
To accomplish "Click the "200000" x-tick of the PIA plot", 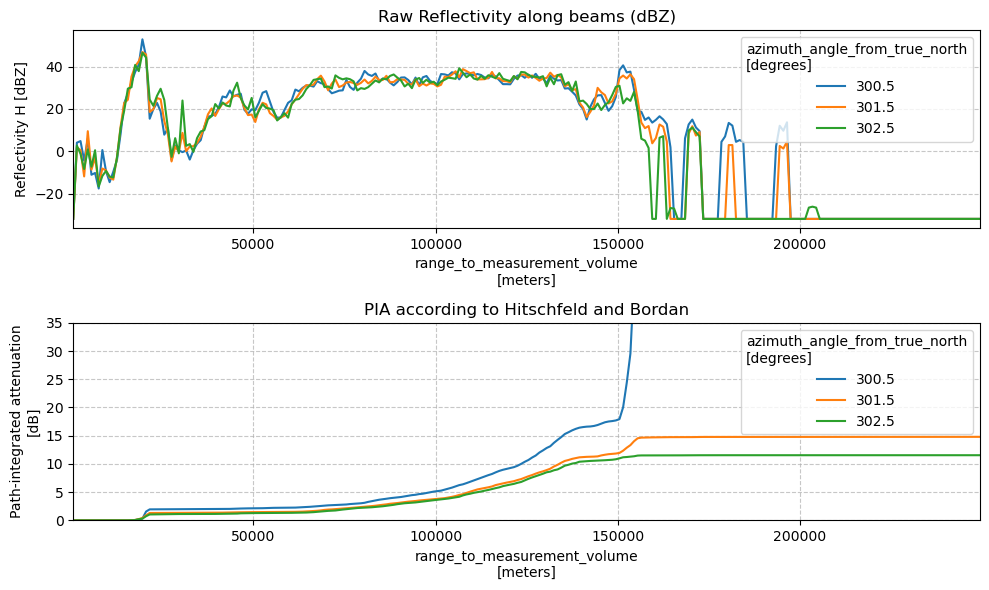I will (800, 536).
